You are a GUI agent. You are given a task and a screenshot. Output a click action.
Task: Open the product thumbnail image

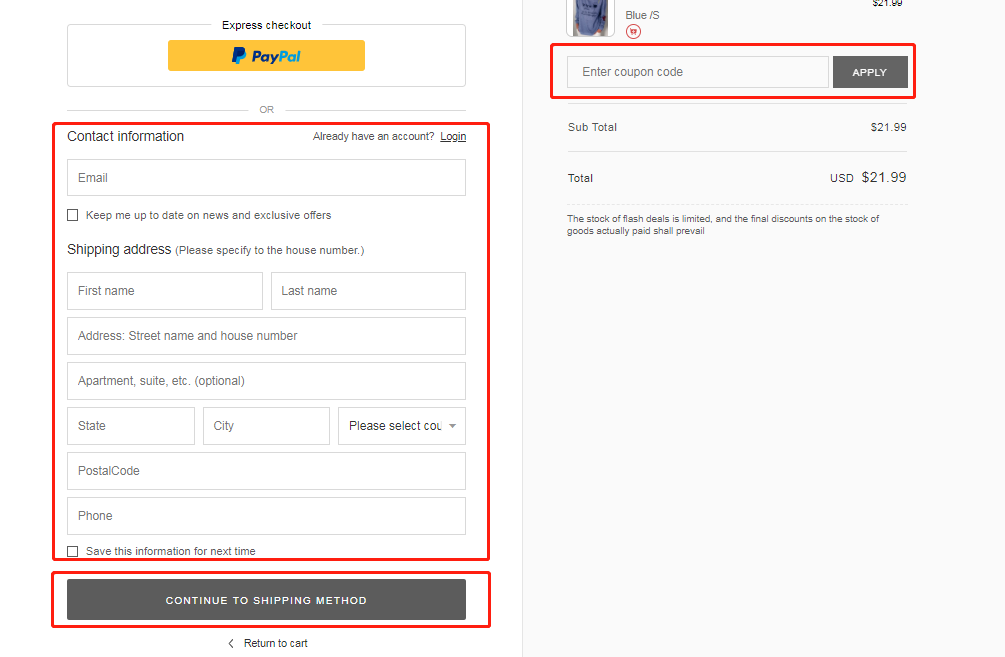(x=590, y=17)
